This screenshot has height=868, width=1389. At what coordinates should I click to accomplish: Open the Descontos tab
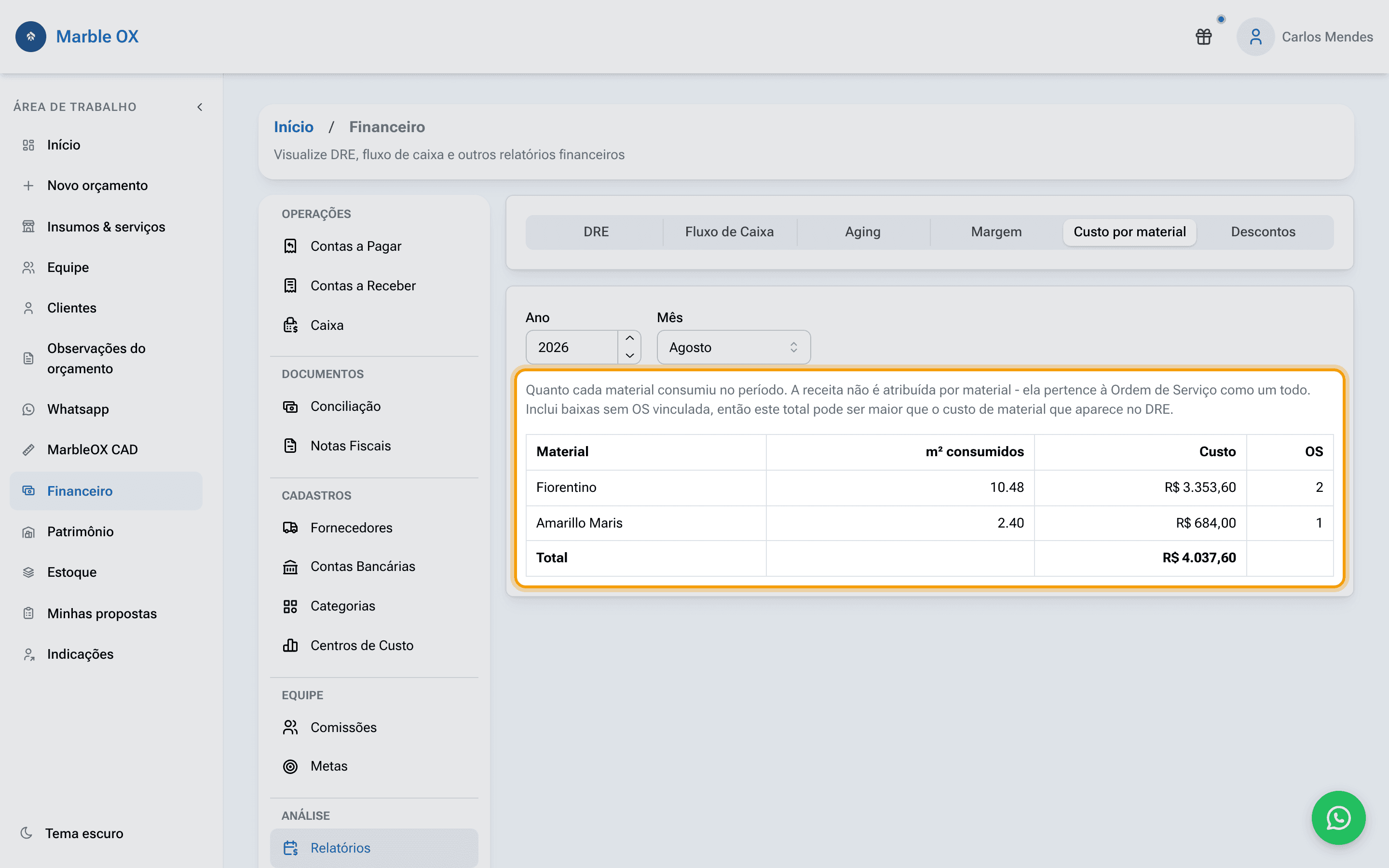(x=1263, y=232)
